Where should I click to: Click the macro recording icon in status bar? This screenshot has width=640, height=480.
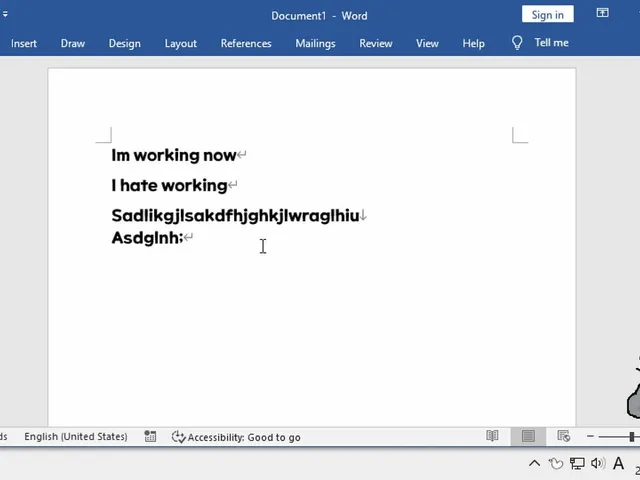point(150,436)
